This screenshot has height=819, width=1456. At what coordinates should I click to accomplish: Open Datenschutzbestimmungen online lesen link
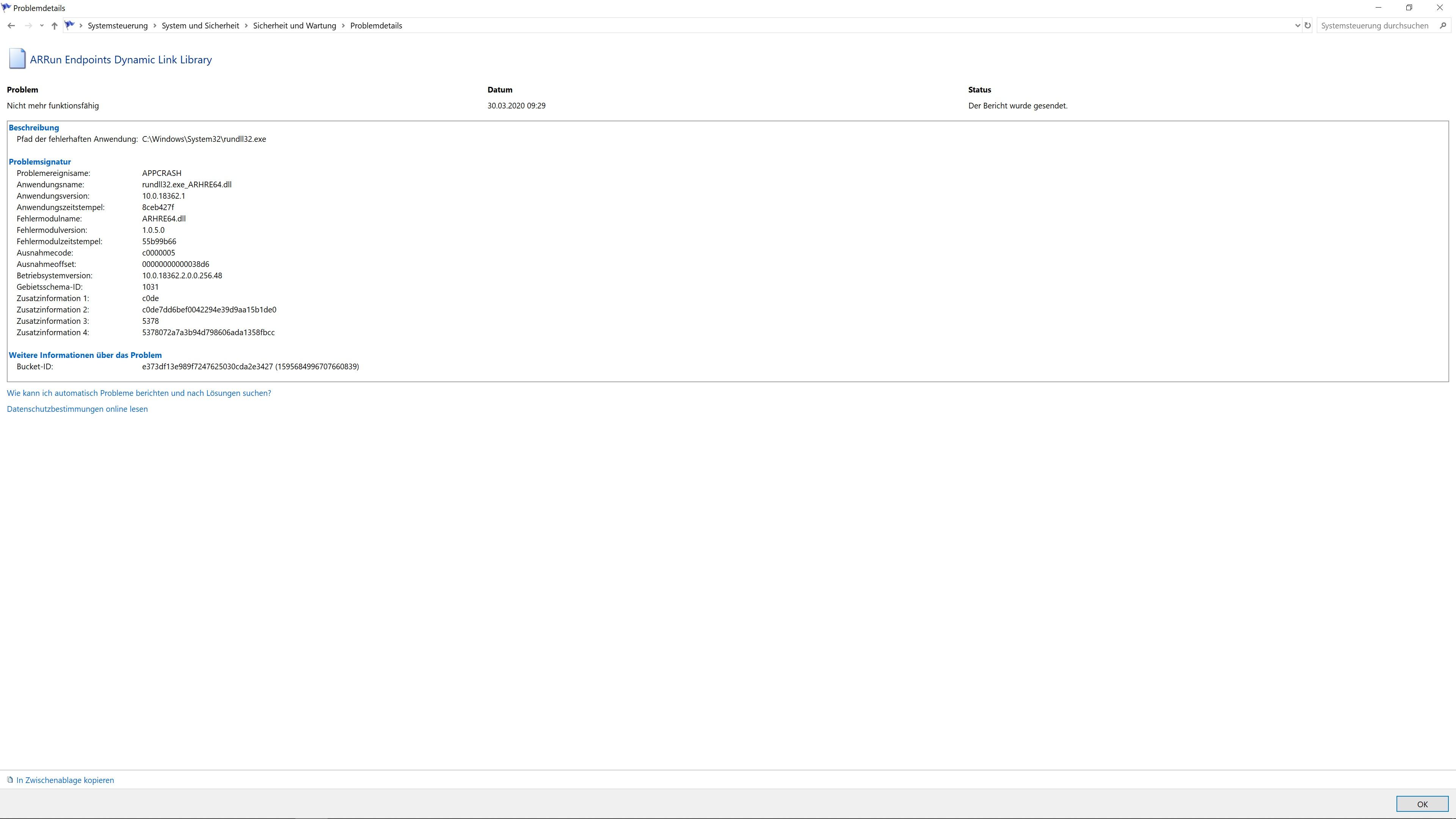(x=77, y=409)
